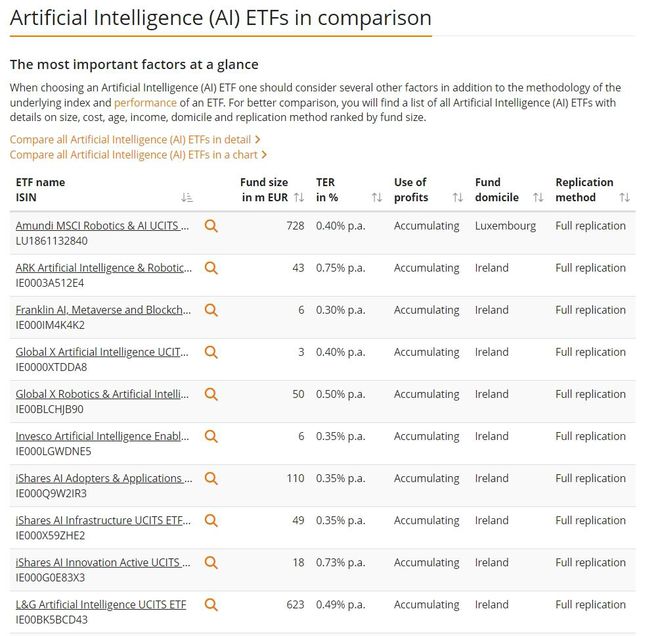Click magnifier beside iShares AI Infrastructure ETF

point(211,521)
